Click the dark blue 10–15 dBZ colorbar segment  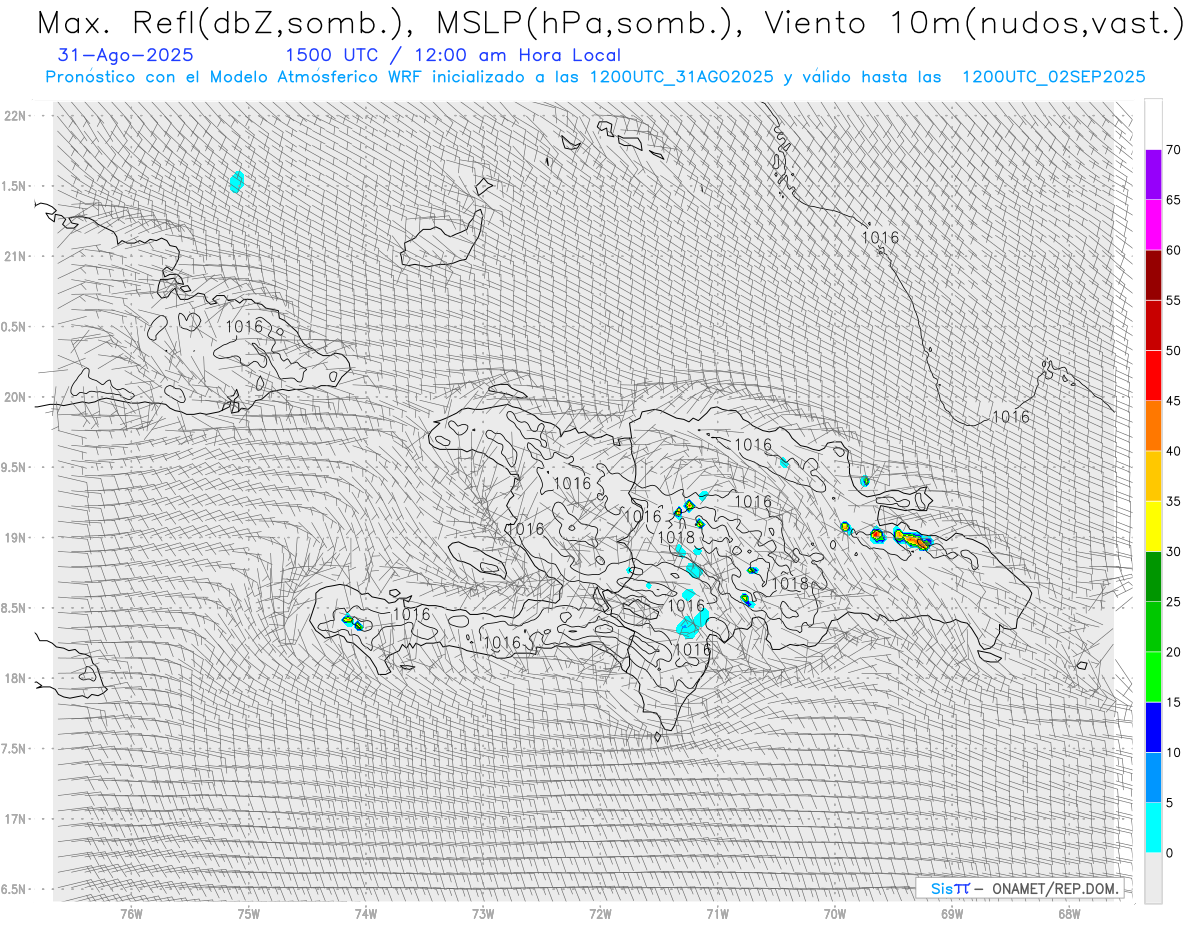click(1153, 727)
